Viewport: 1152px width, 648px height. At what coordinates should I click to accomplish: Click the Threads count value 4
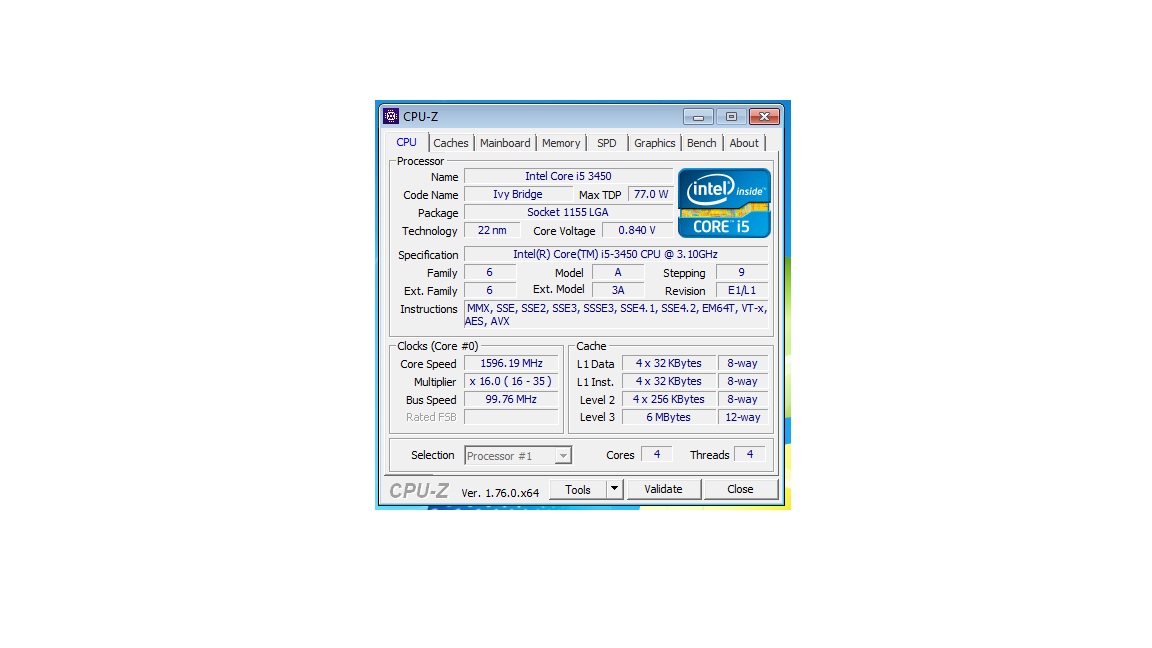point(749,455)
